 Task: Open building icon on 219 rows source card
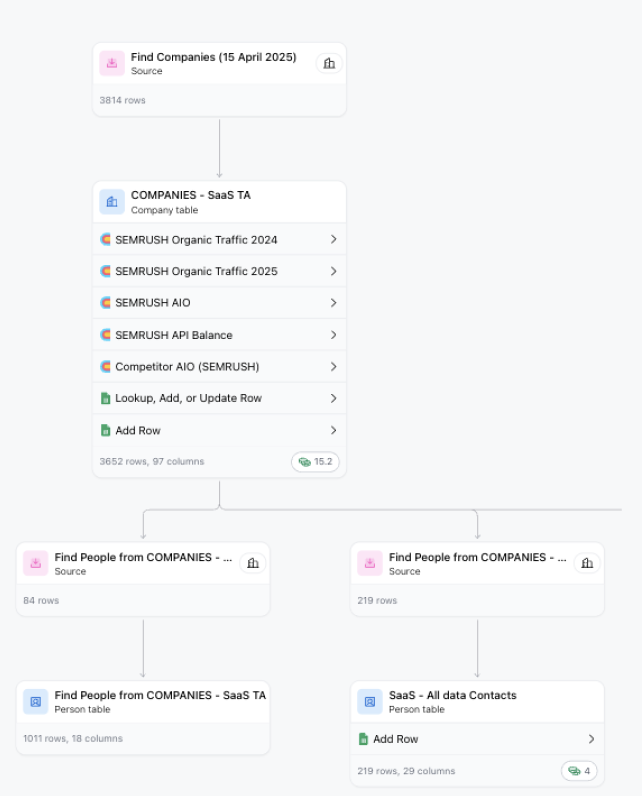587,563
